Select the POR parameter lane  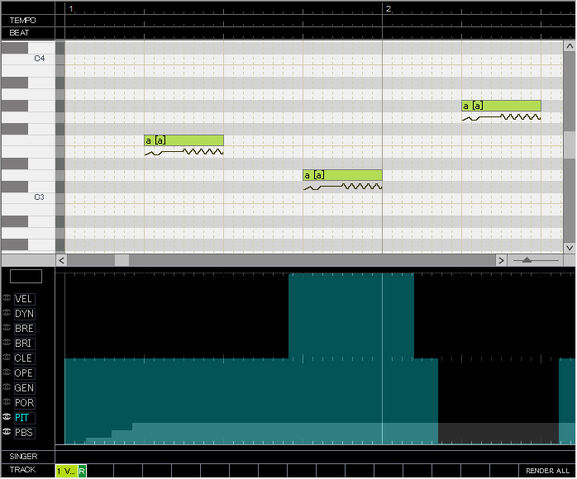click(24, 403)
